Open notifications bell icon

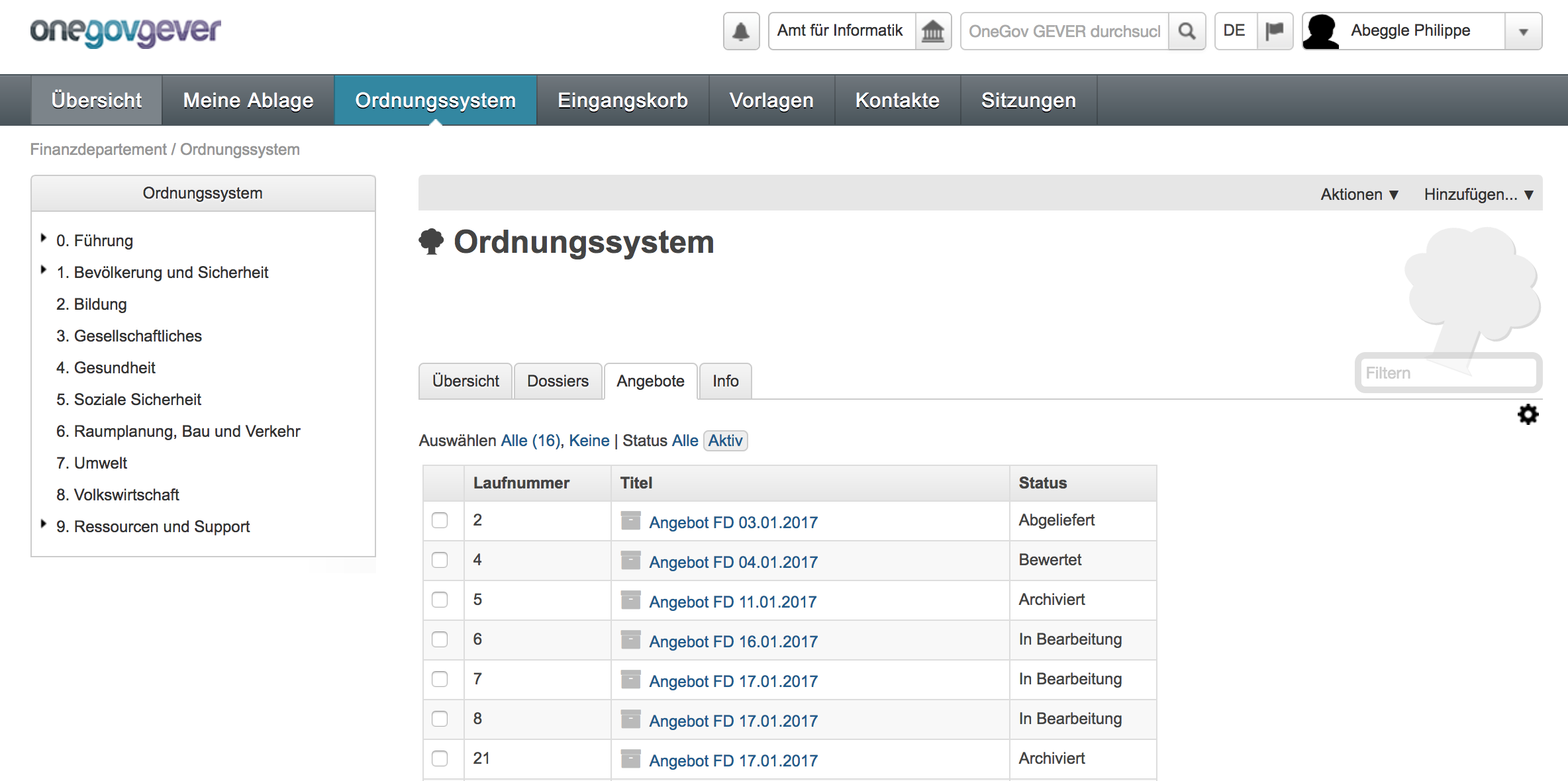click(741, 31)
